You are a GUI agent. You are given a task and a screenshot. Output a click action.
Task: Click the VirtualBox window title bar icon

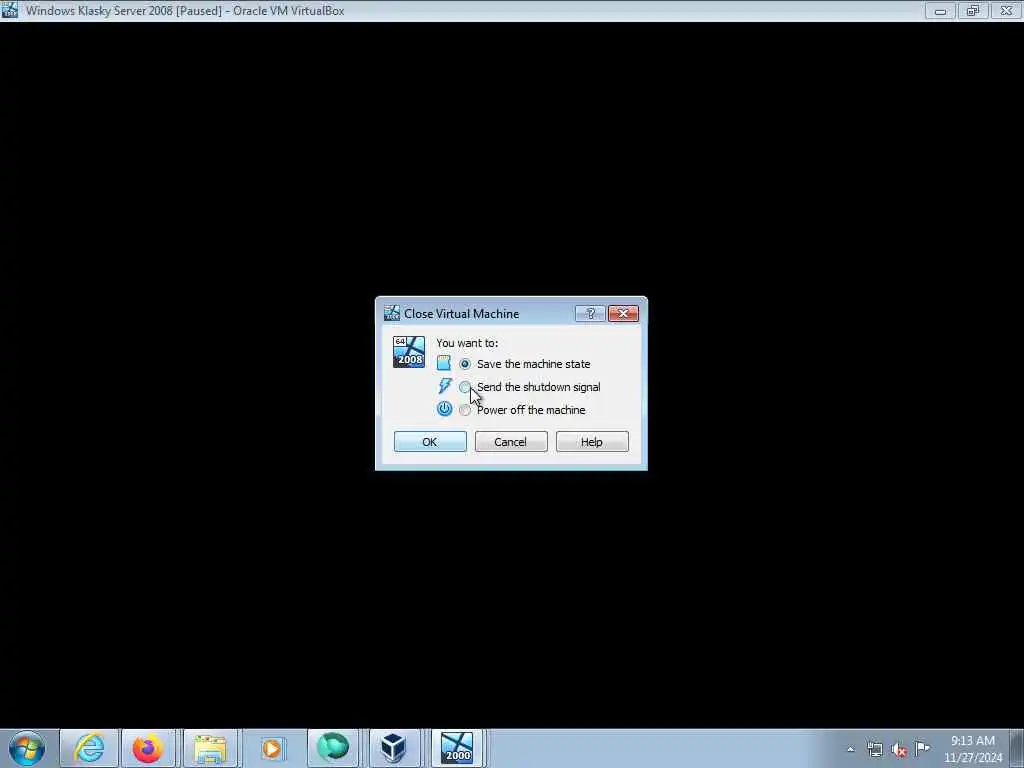click(10, 10)
